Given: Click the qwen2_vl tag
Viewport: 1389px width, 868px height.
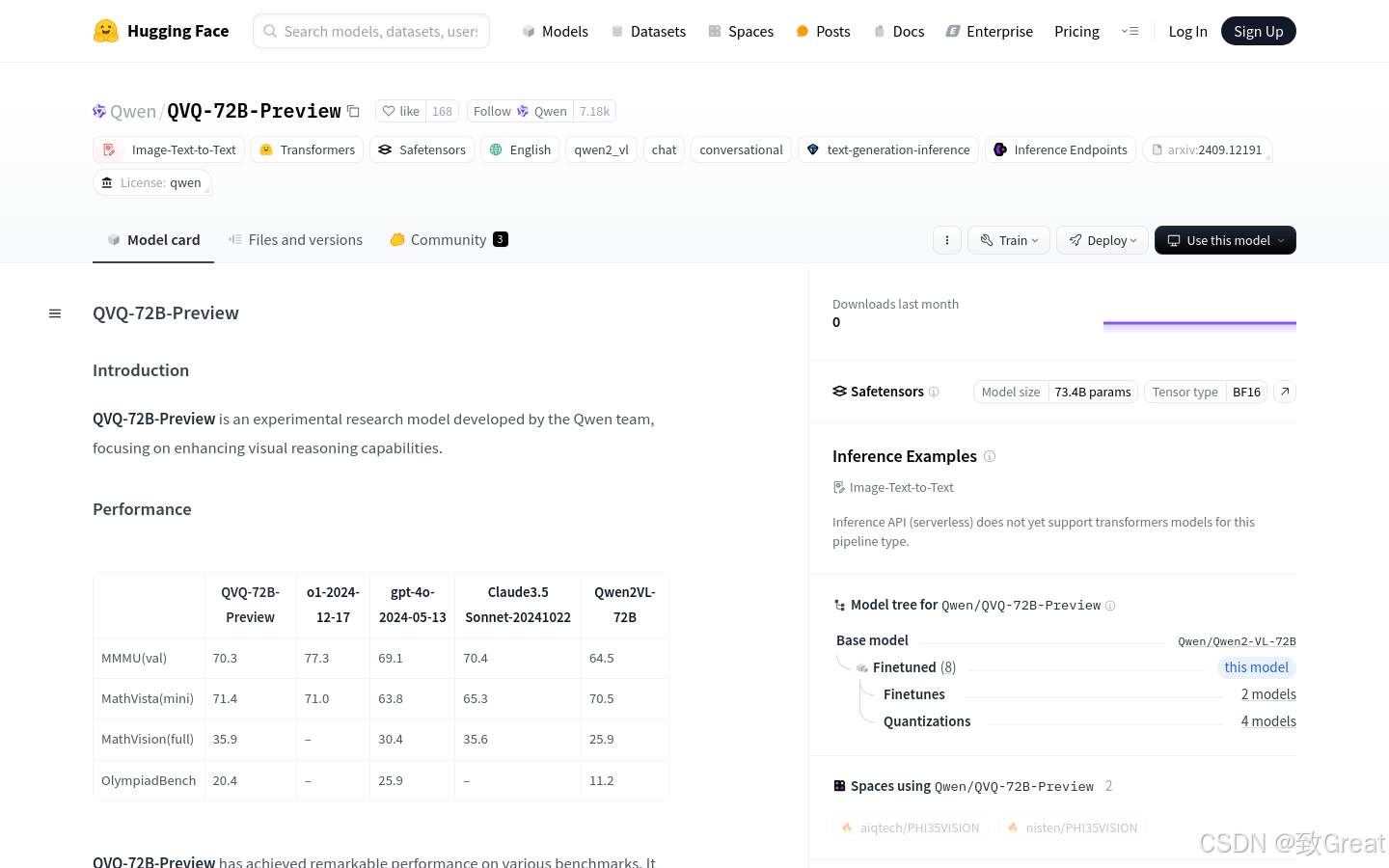Looking at the screenshot, I should tap(601, 149).
